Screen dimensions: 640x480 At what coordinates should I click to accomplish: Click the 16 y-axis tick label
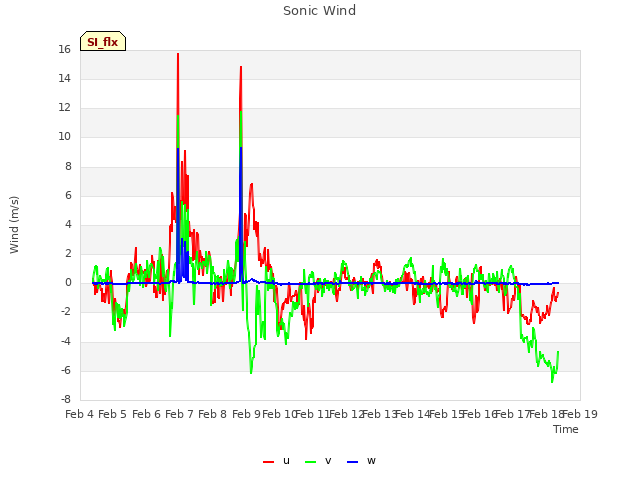pyautogui.click(x=64, y=49)
